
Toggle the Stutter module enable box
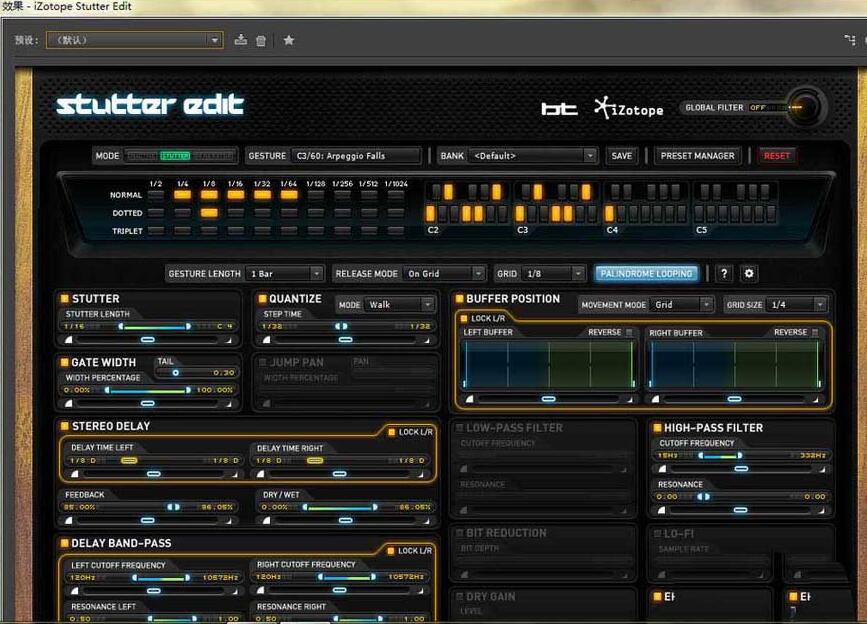65,298
